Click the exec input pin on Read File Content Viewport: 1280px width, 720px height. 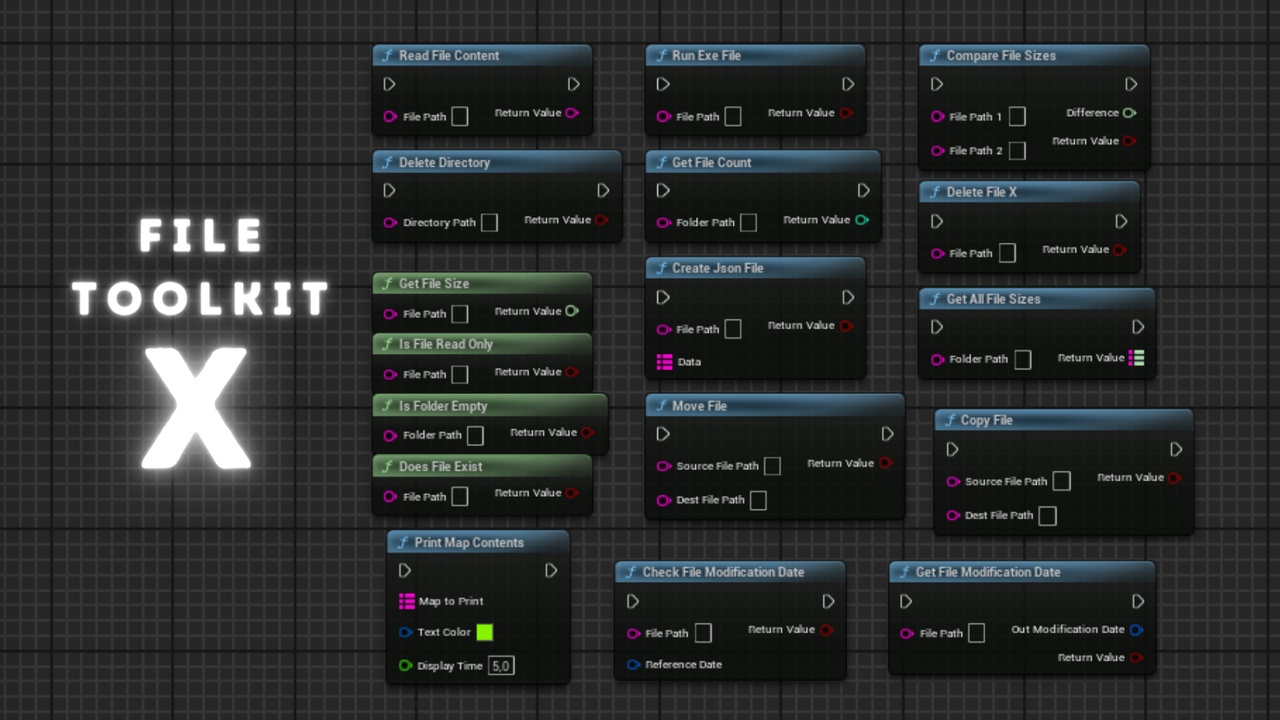[390, 84]
